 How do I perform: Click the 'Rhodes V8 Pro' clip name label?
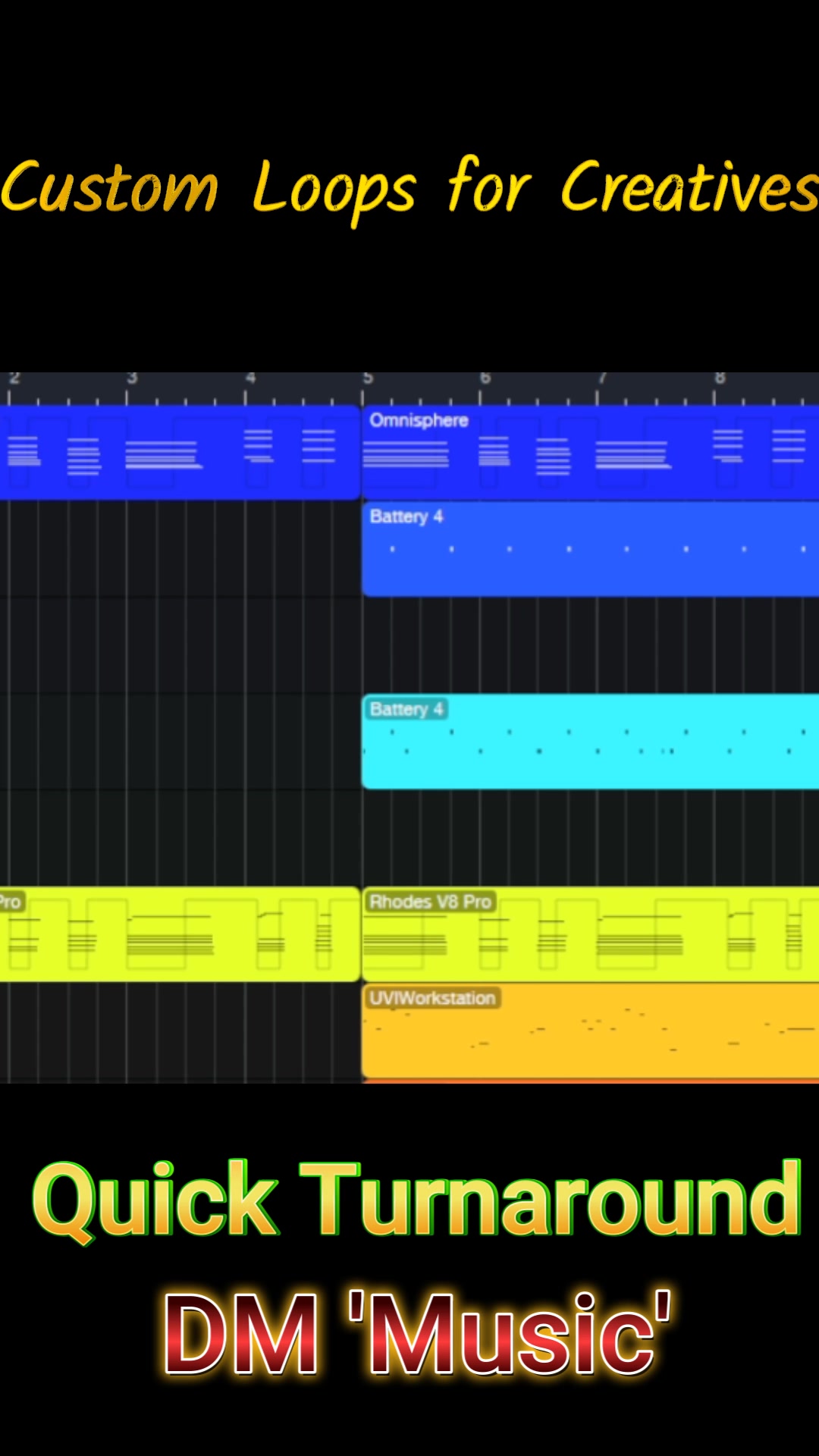click(x=430, y=902)
